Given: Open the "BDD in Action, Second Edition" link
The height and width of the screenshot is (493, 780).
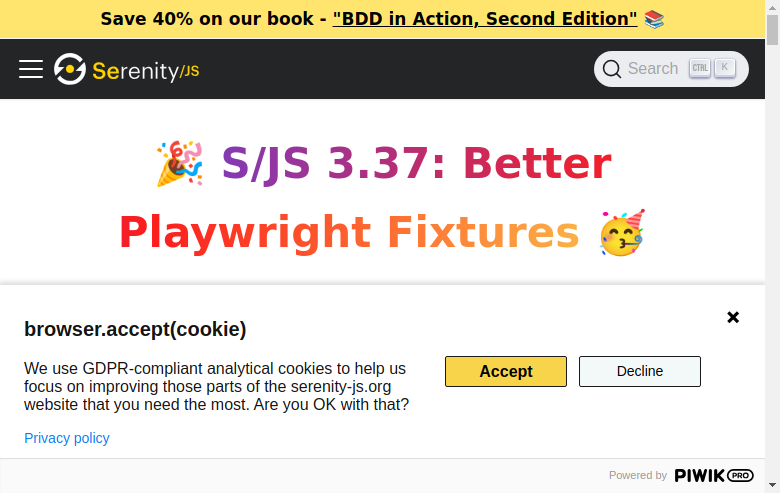Looking at the screenshot, I should pyautogui.click(x=485, y=19).
